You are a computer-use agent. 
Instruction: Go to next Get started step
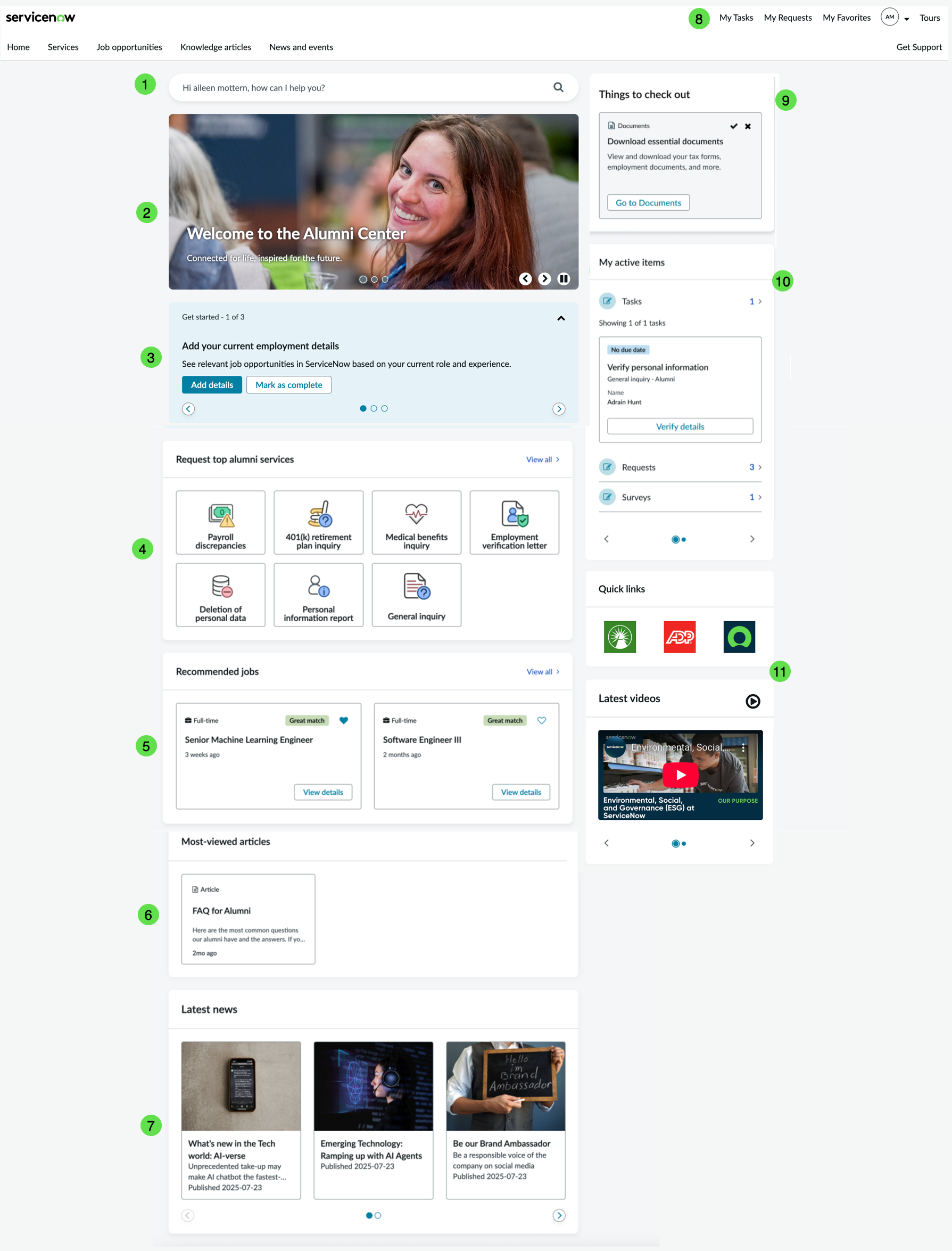559,409
